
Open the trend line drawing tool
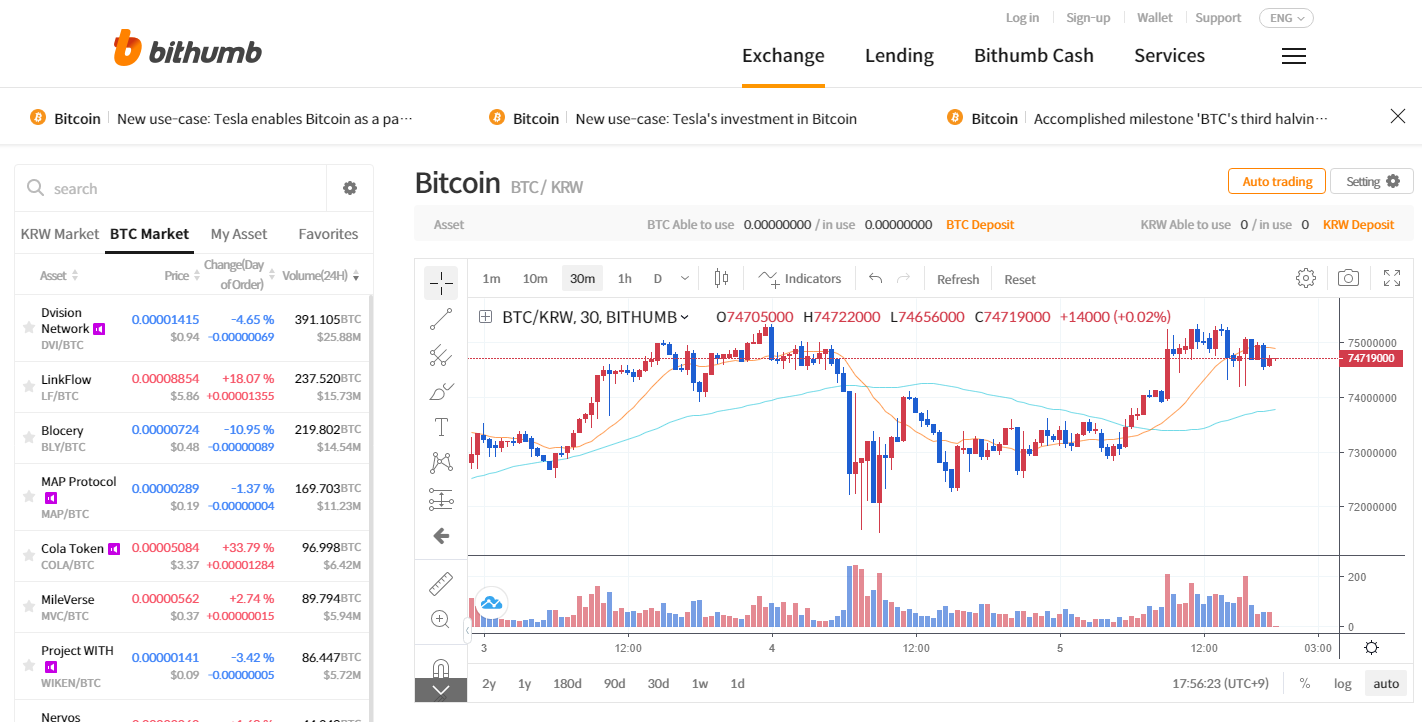pyautogui.click(x=441, y=319)
